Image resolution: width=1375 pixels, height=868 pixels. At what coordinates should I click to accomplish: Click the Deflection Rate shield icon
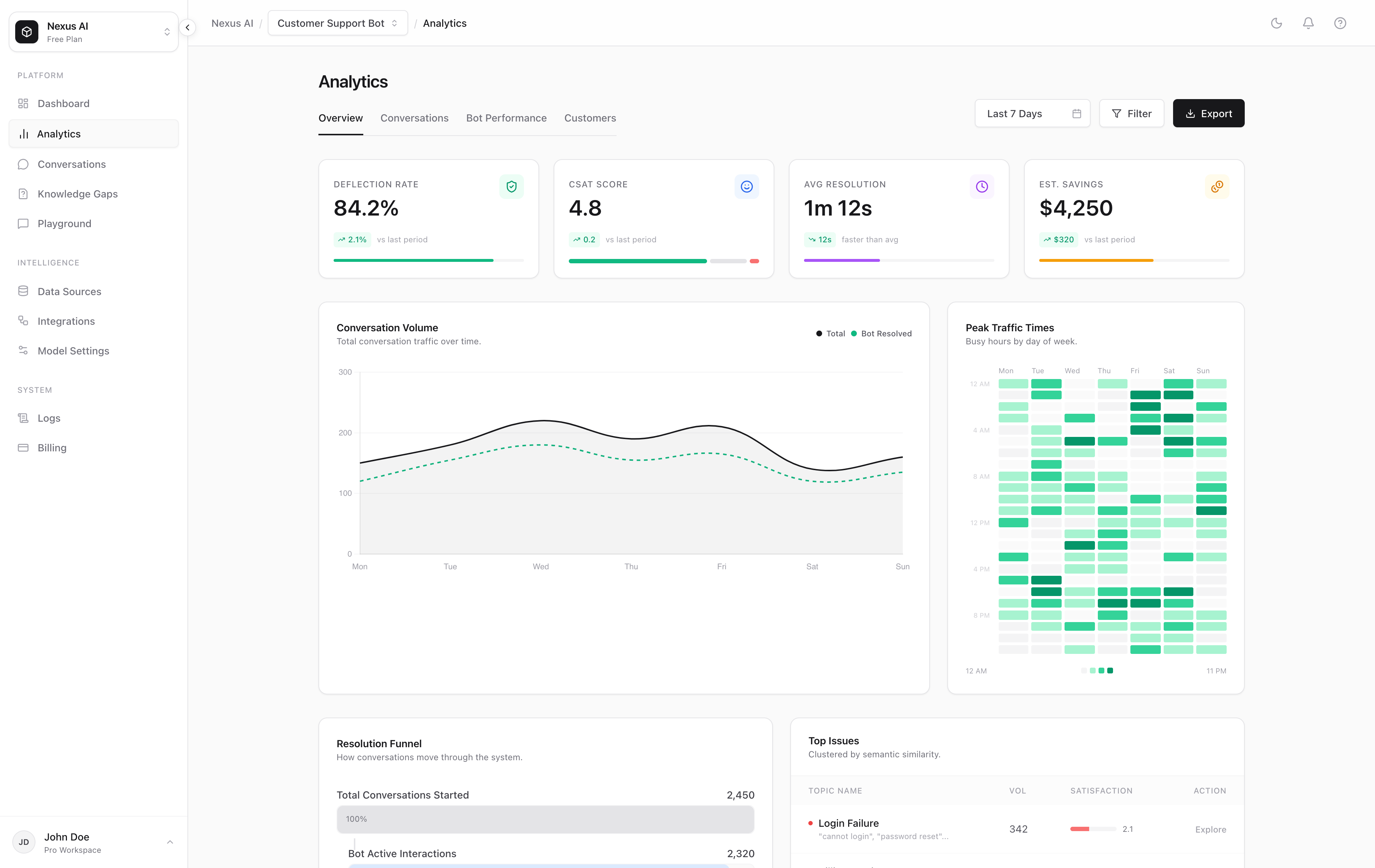point(512,187)
